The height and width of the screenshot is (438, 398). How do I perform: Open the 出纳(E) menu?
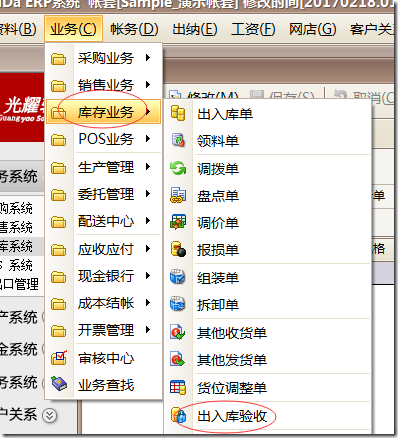[195, 30]
